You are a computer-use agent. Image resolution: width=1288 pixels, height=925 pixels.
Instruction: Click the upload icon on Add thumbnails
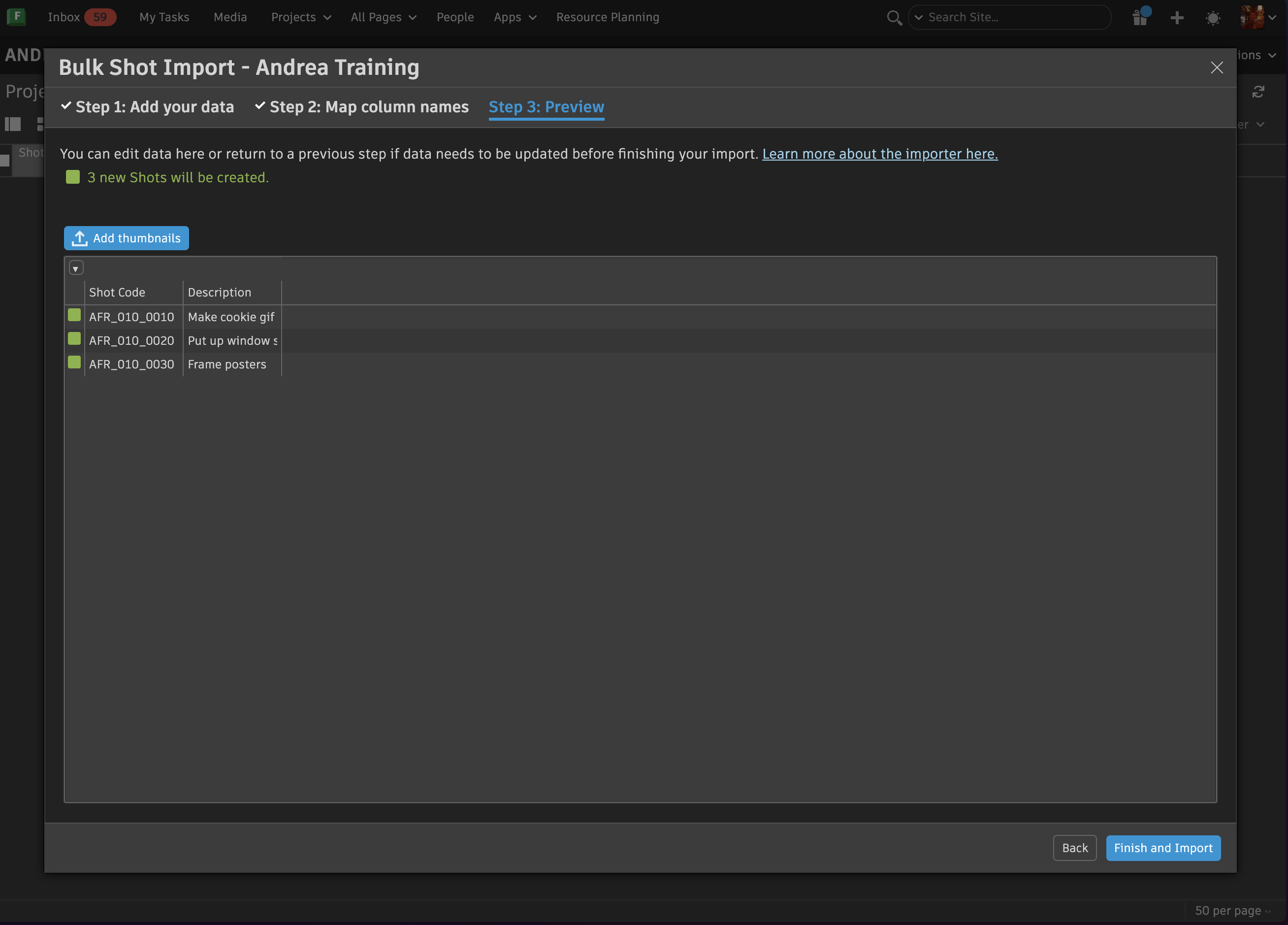(79, 238)
